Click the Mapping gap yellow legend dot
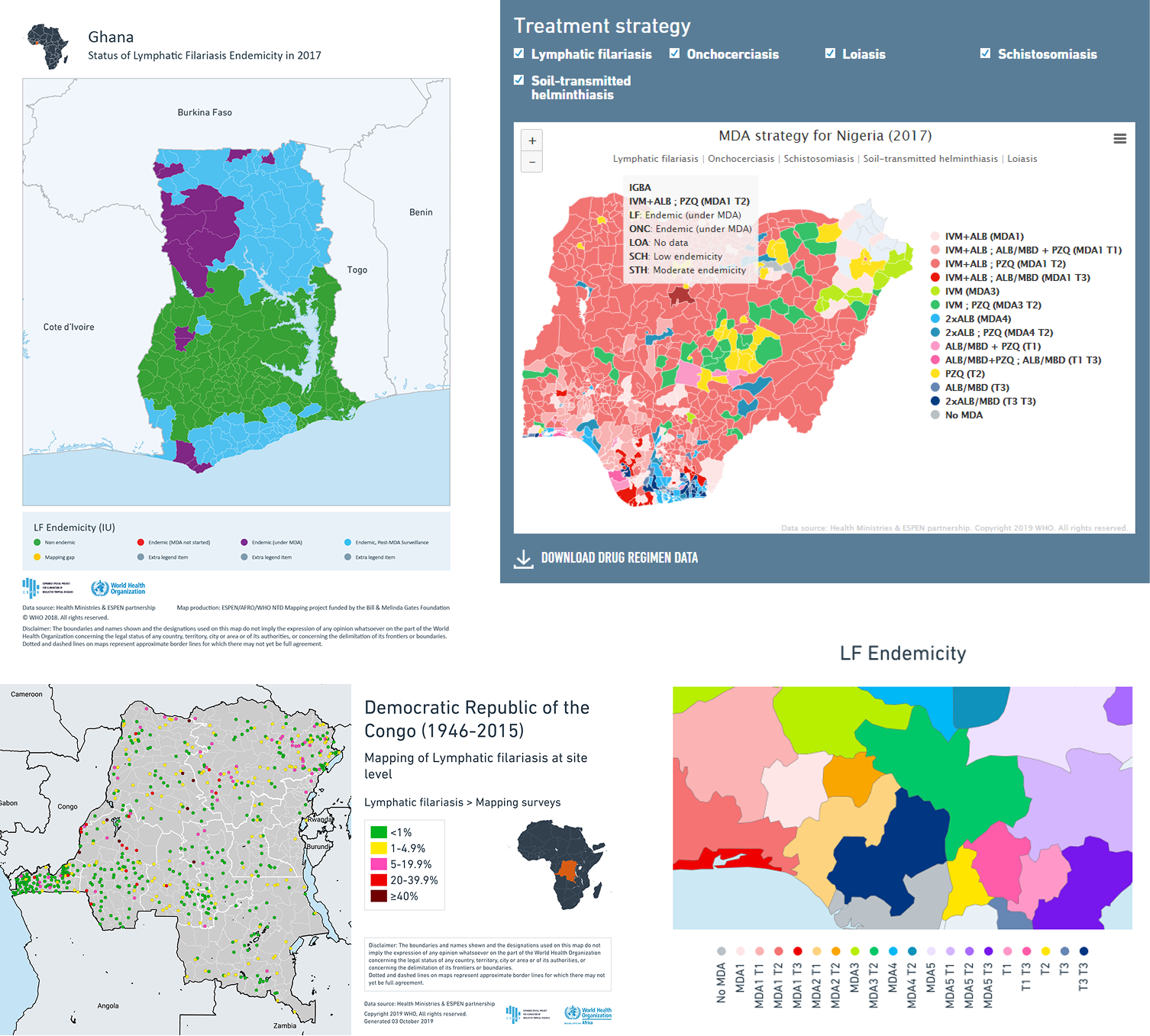Screen dimensions: 1150x1036 click(37, 557)
